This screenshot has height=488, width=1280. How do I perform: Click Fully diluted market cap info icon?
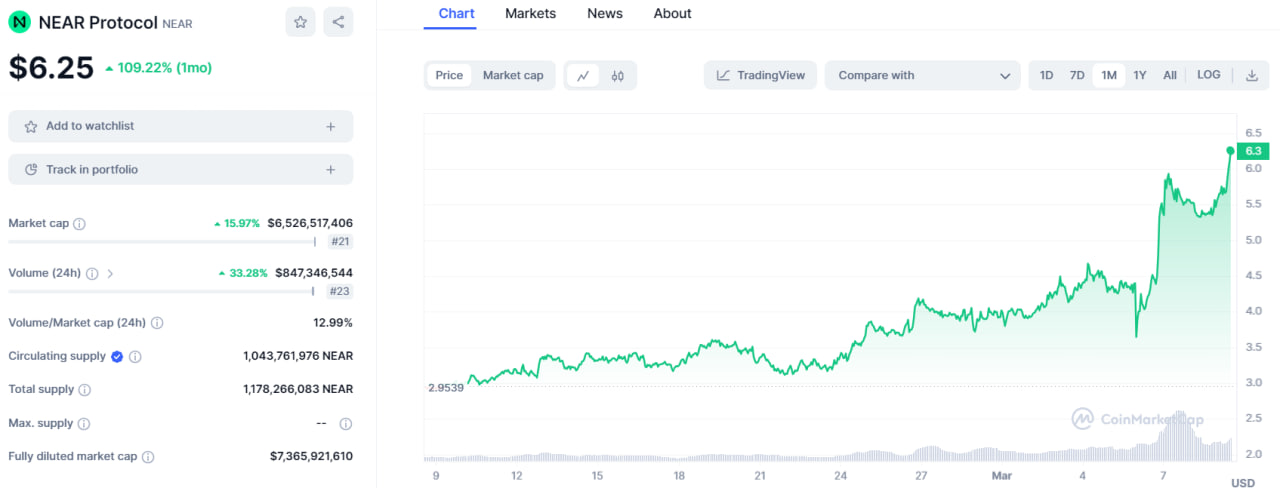click(148, 457)
